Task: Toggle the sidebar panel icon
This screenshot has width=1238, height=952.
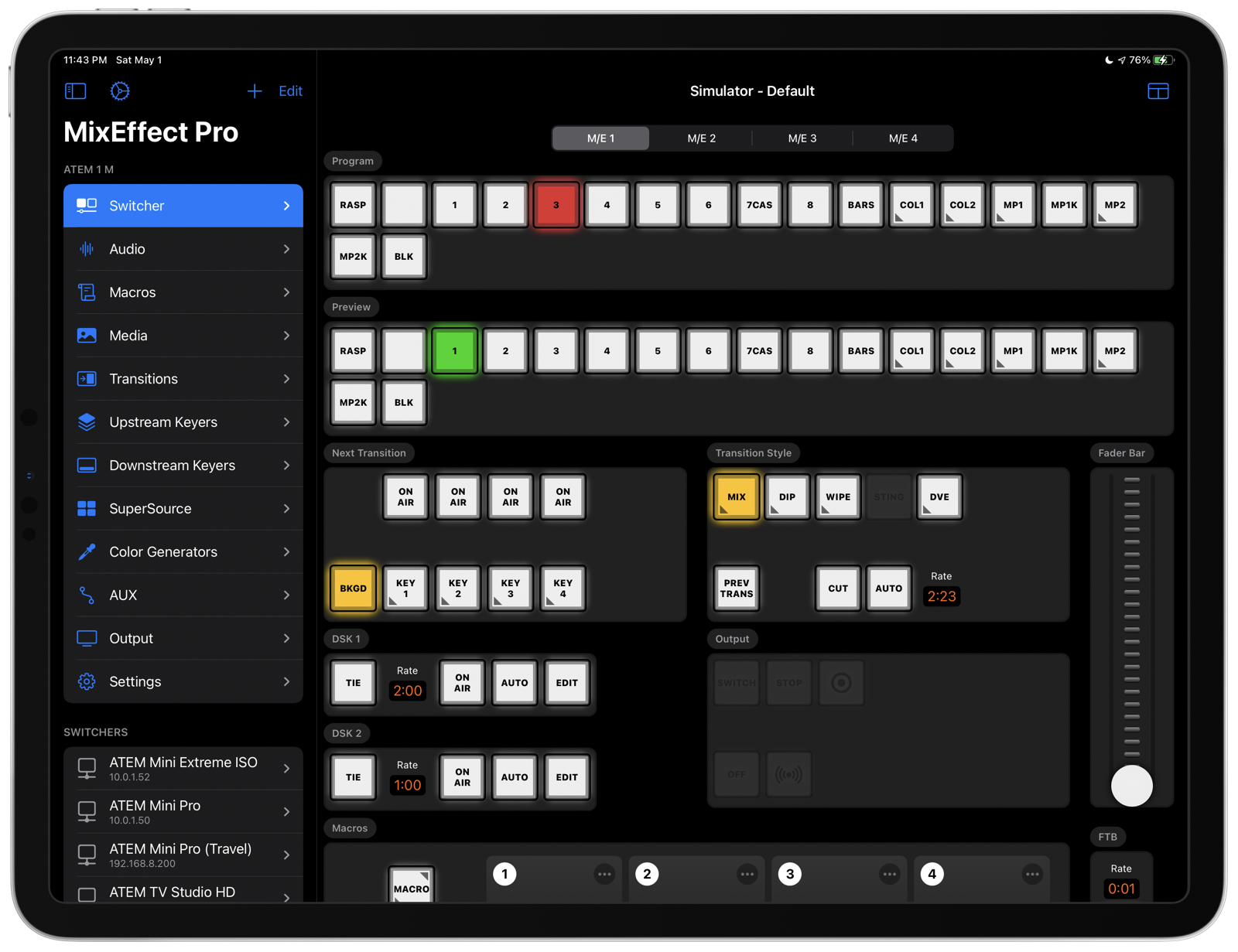Action: pyautogui.click(x=75, y=91)
